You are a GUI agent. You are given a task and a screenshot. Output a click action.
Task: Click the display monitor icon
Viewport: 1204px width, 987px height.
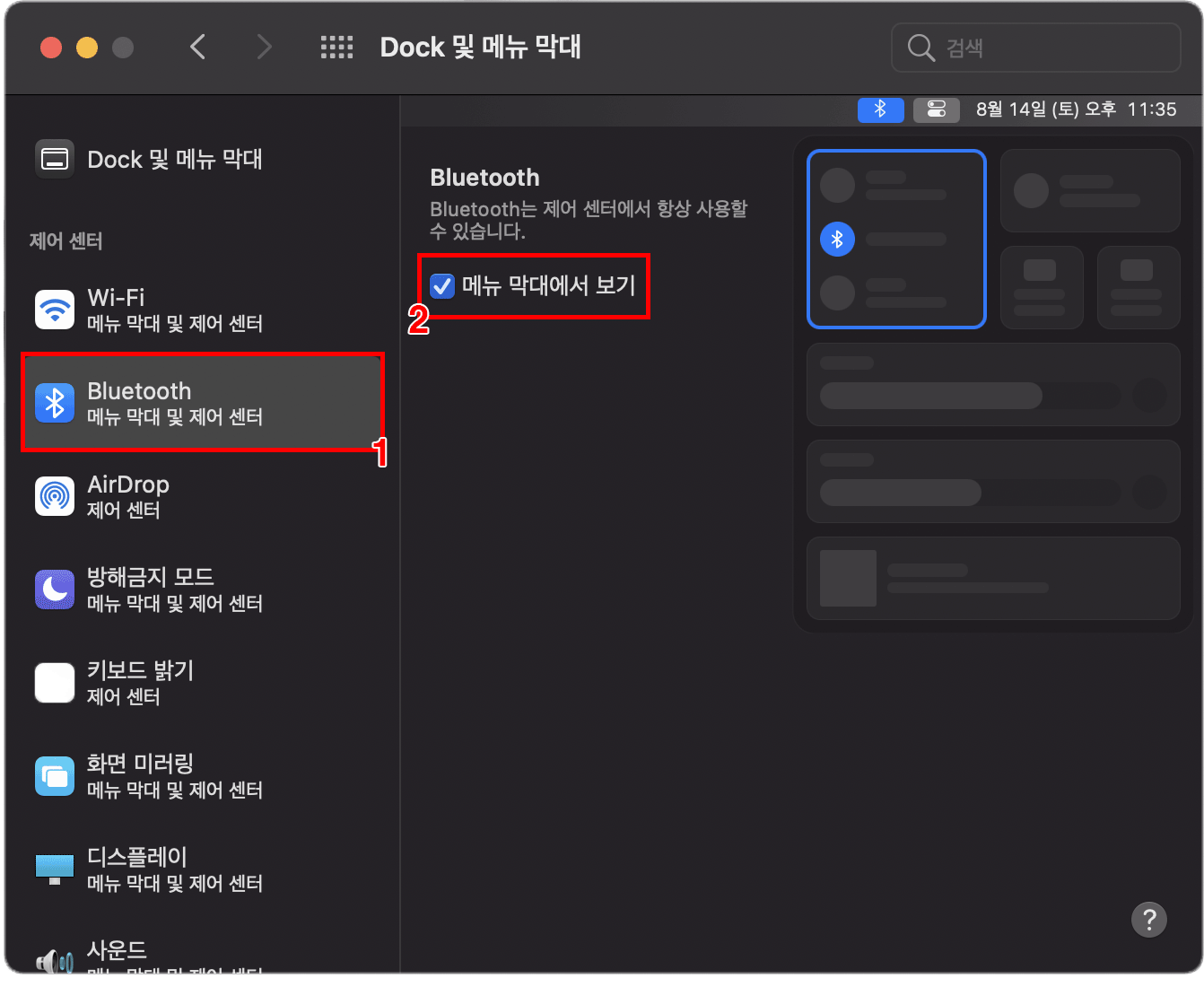click(55, 869)
